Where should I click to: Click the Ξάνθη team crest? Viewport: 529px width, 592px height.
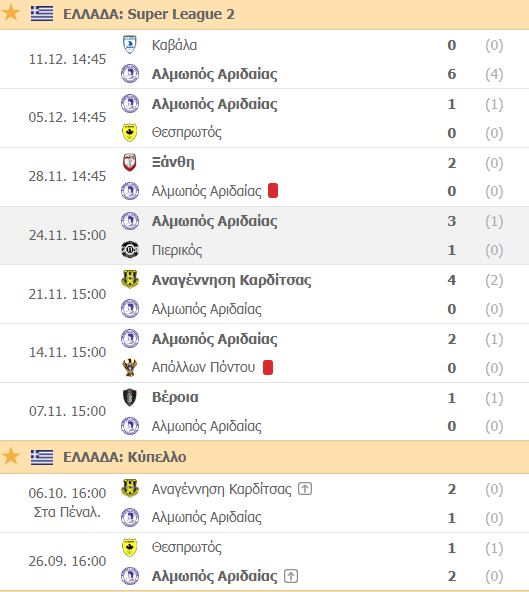[130, 162]
